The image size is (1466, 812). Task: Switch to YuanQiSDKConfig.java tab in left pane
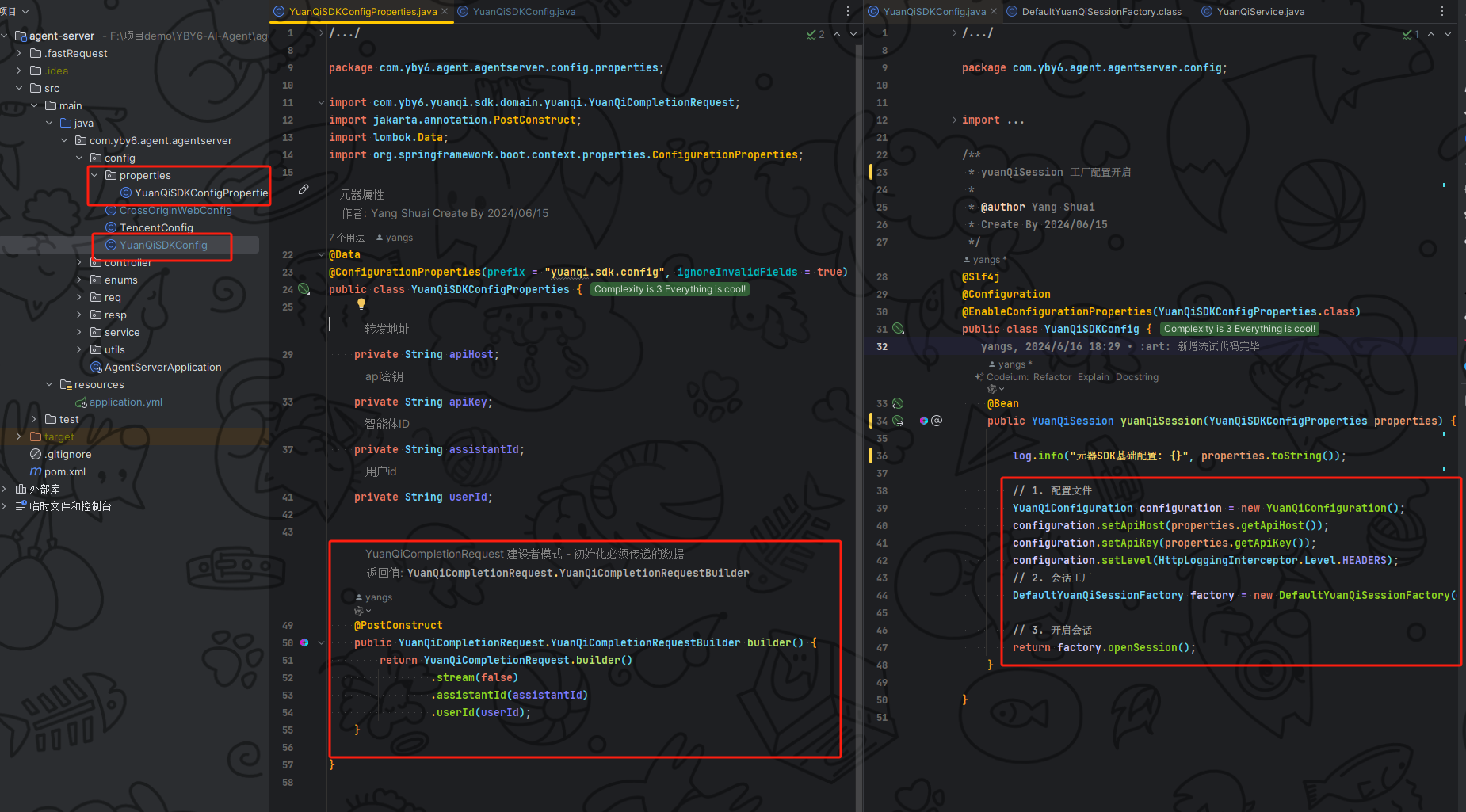pos(517,11)
